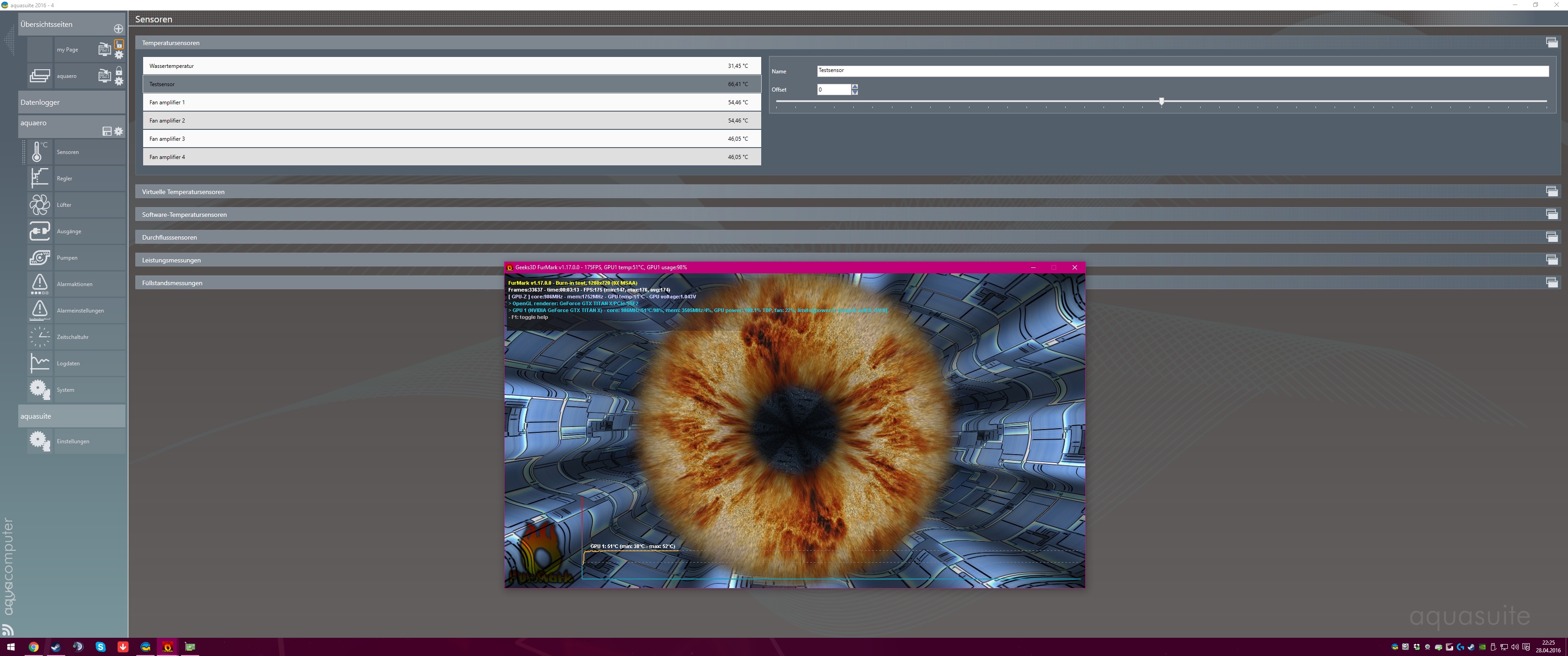Select the Wassertemperatur sensor row

(x=450, y=66)
